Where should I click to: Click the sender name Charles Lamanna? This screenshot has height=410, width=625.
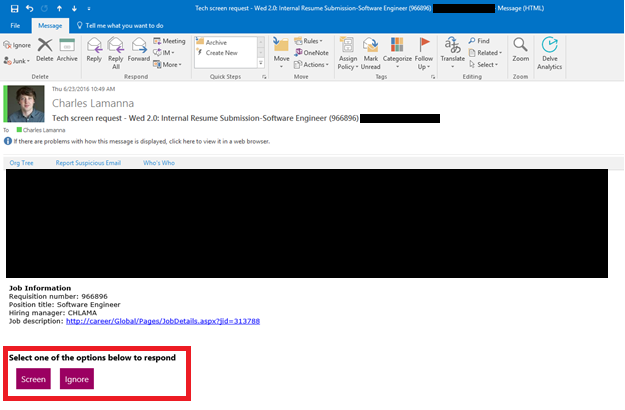tap(93, 103)
